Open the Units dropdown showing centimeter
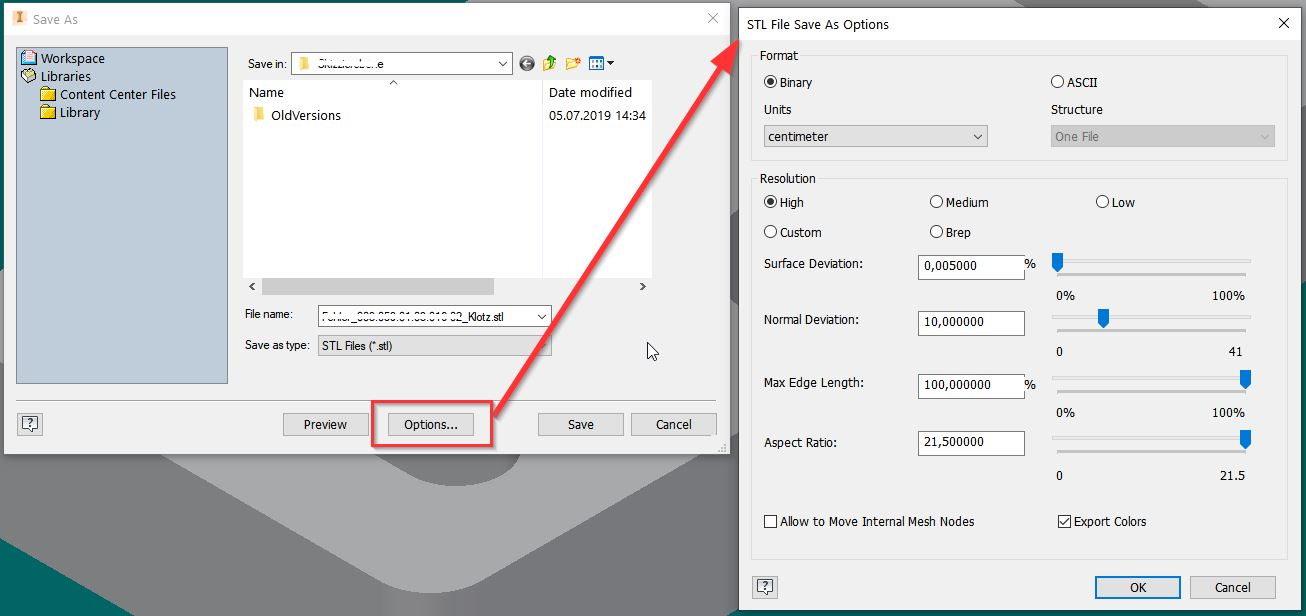Image resolution: width=1306 pixels, height=616 pixels. (876, 136)
